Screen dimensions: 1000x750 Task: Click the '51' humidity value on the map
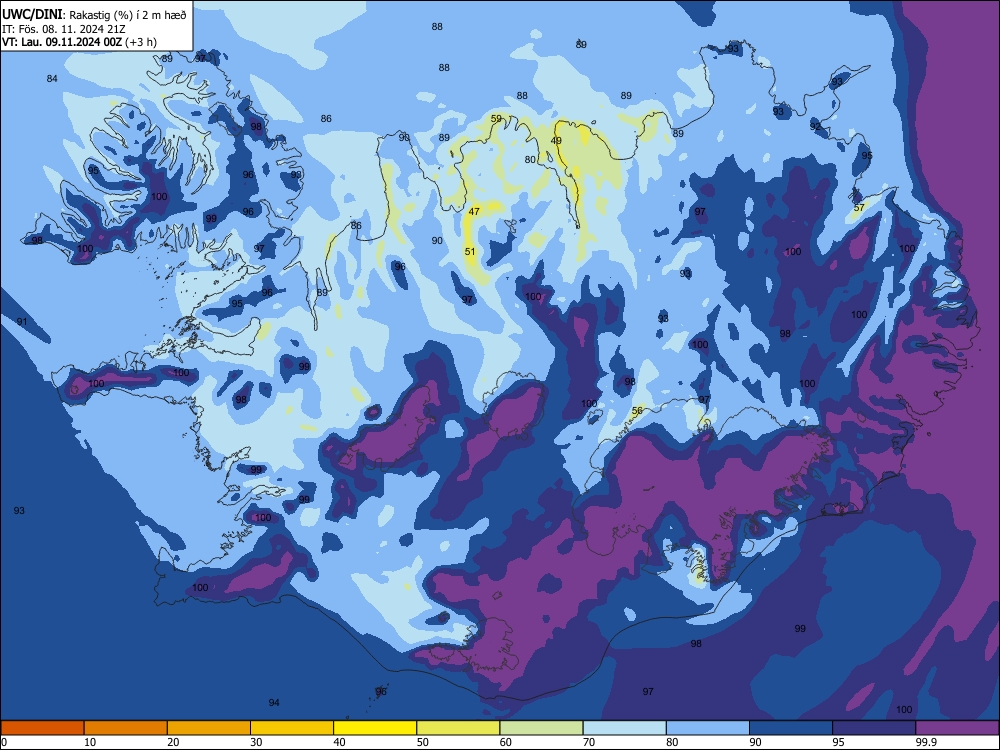tap(470, 251)
